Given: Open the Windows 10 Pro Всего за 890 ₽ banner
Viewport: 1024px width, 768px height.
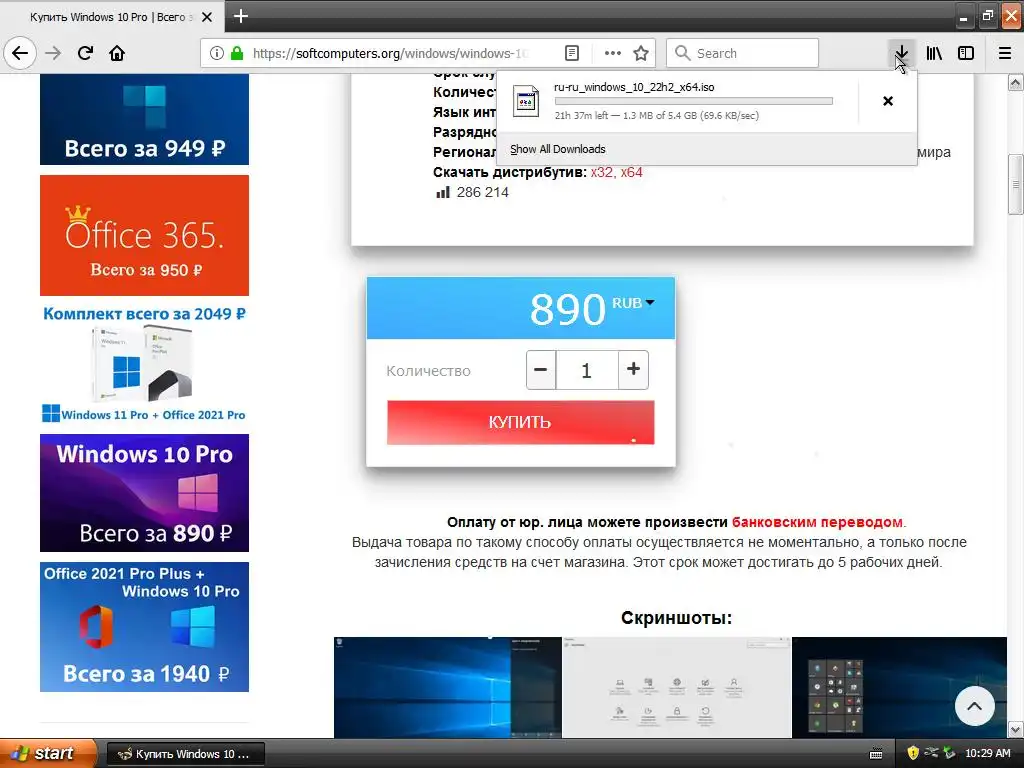Looking at the screenshot, I should click(144, 493).
